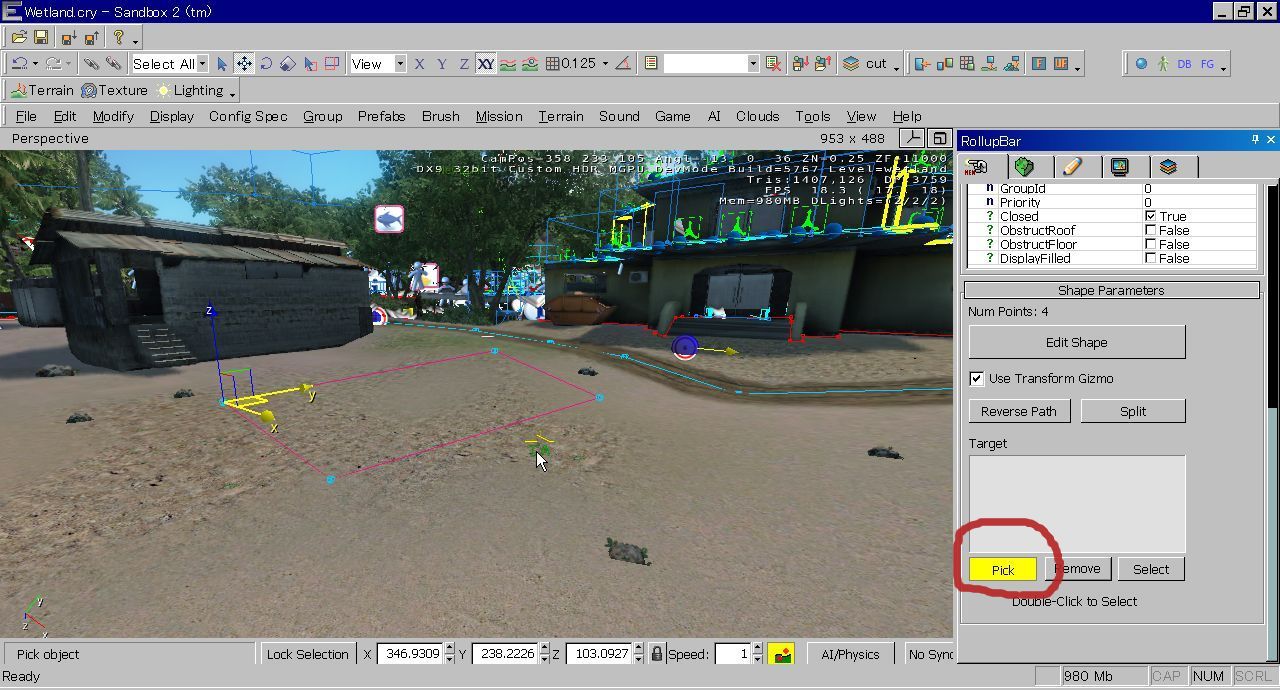Activate the Select arrow tool
1280x690 pixels.
222,63
